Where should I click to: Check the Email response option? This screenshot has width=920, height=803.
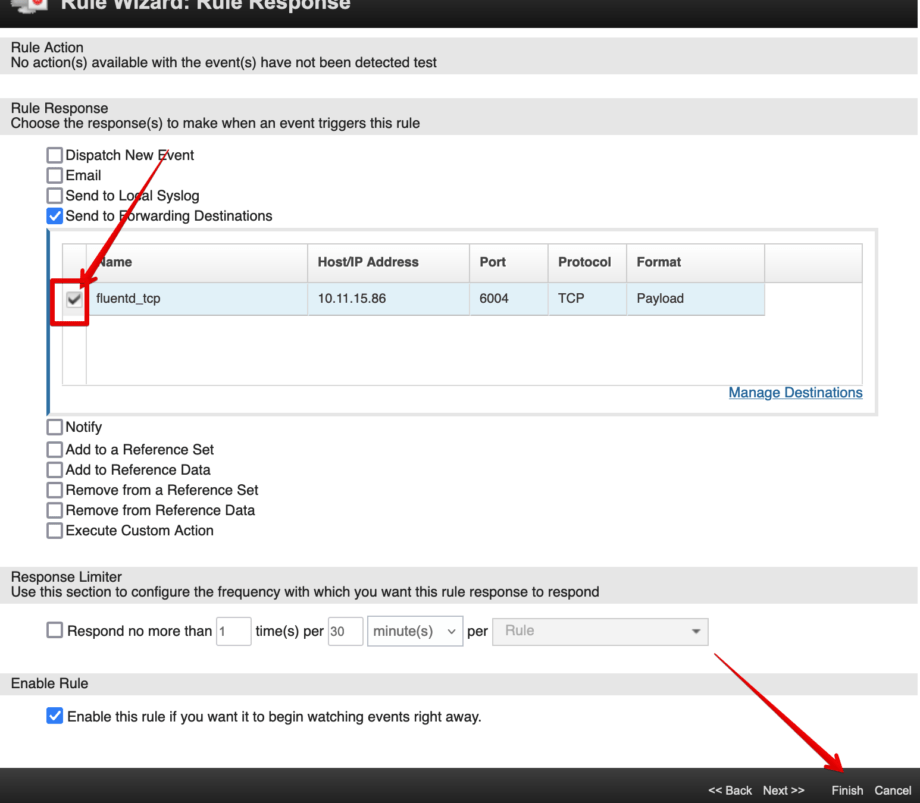click(54, 175)
